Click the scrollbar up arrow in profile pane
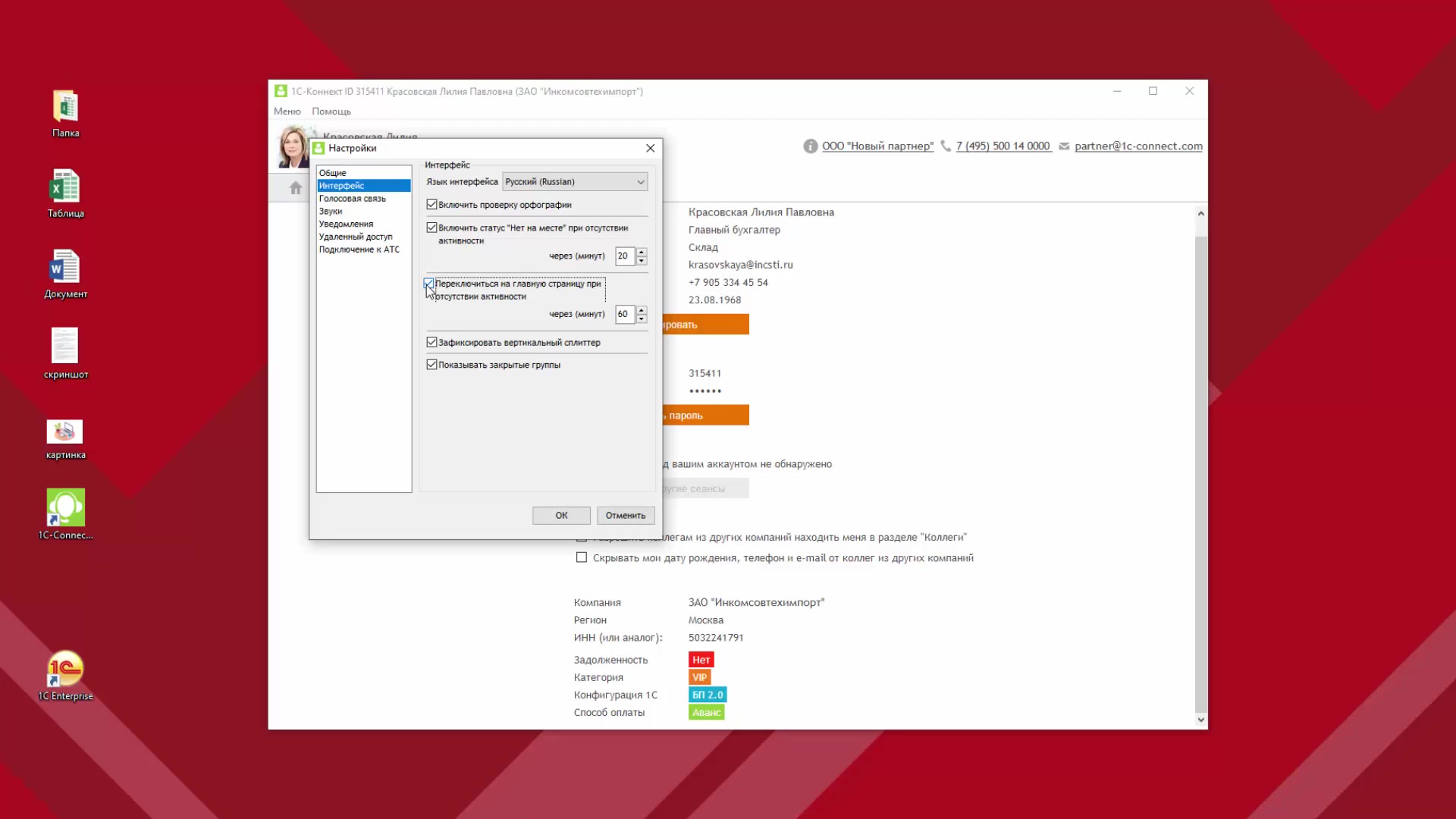Image resolution: width=1456 pixels, height=819 pixels. (x=1200, y=214)
